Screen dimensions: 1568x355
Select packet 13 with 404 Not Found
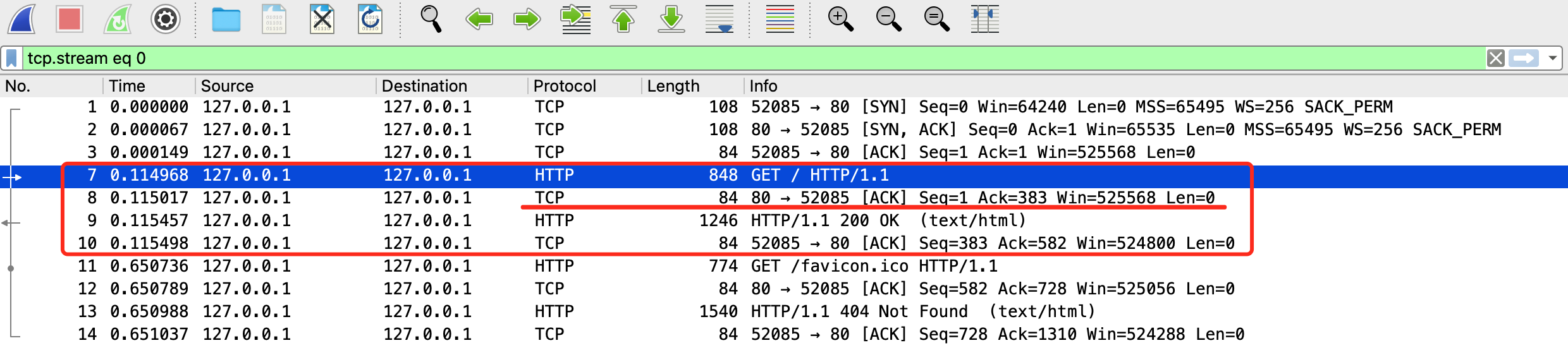[x=632, y=311]
